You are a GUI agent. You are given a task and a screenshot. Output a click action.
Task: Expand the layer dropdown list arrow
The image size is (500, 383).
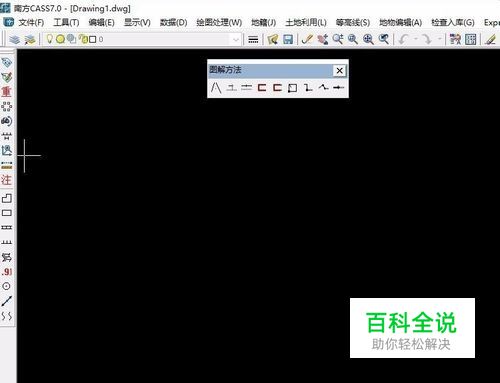click(236, 40)
